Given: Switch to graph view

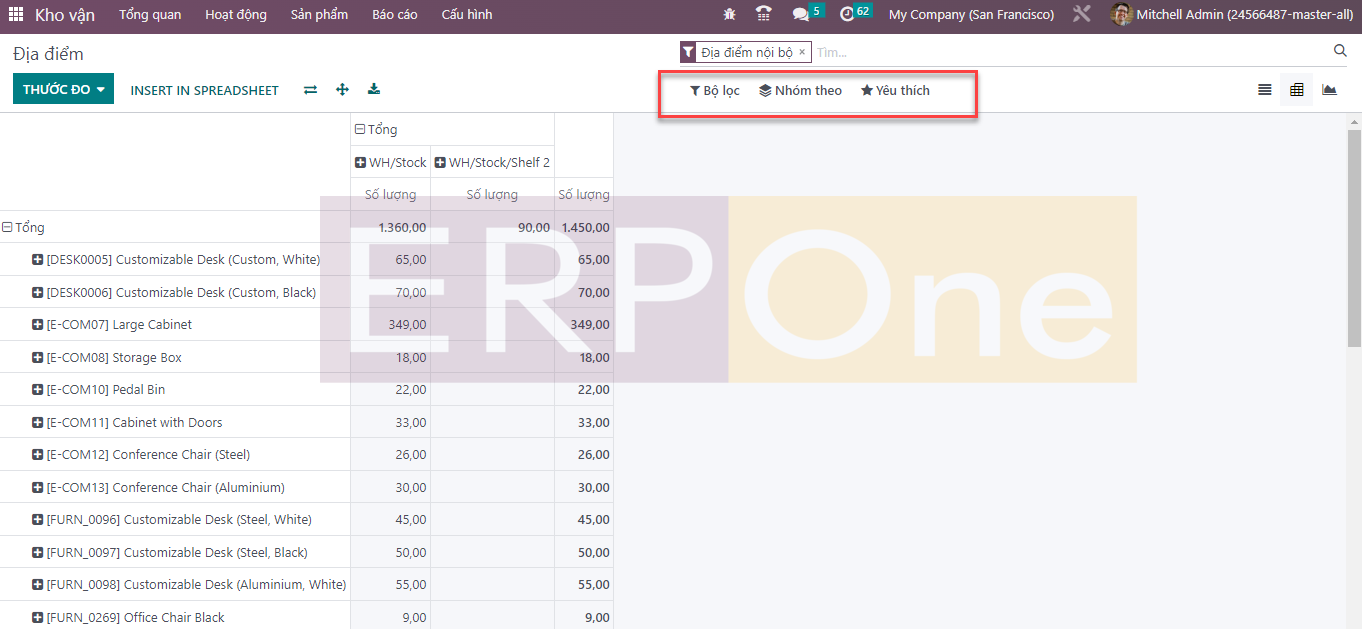Looking at the screenshot, I should pos(1329,90).
